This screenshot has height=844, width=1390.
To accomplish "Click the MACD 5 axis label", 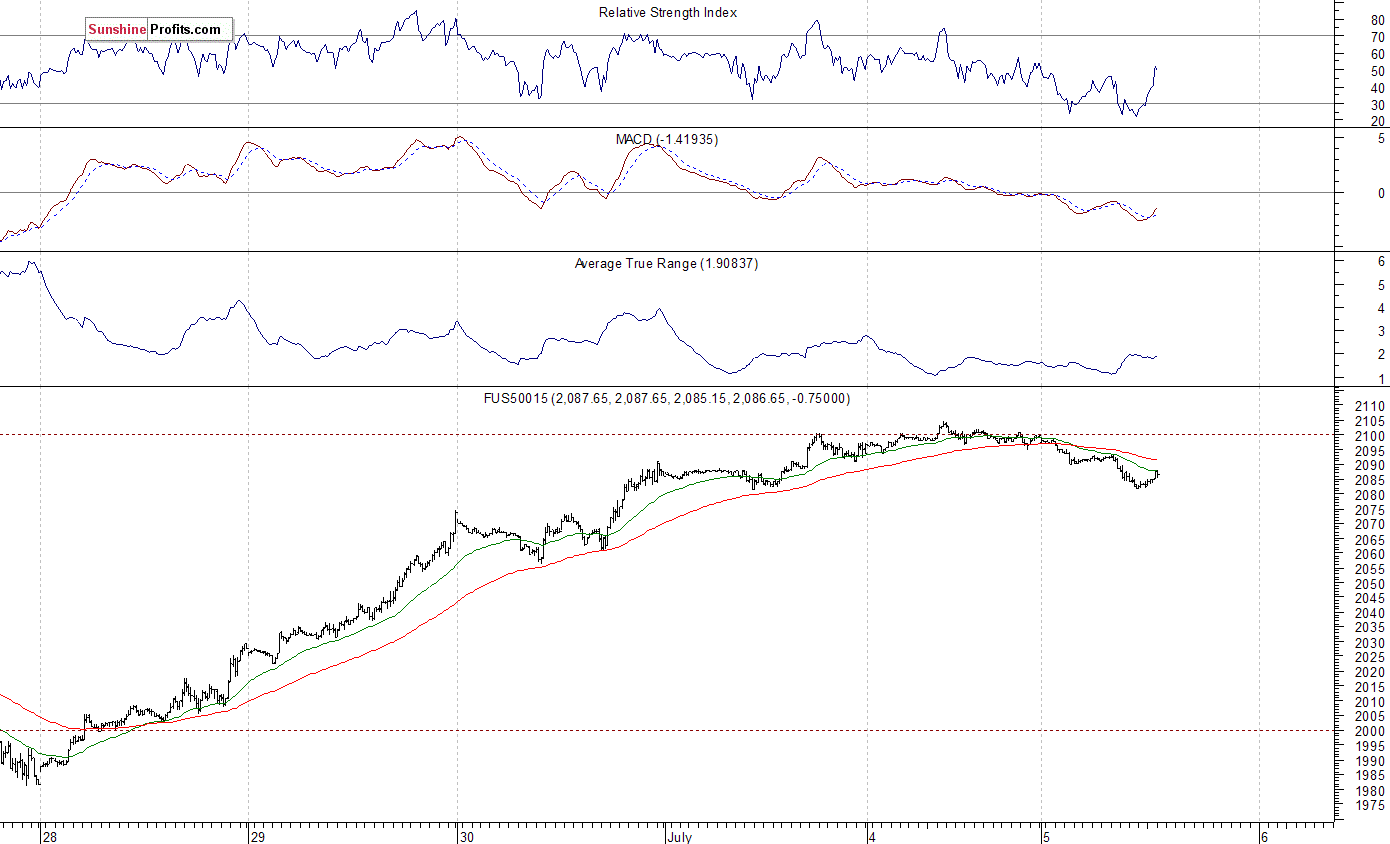I will [1381, 139].
